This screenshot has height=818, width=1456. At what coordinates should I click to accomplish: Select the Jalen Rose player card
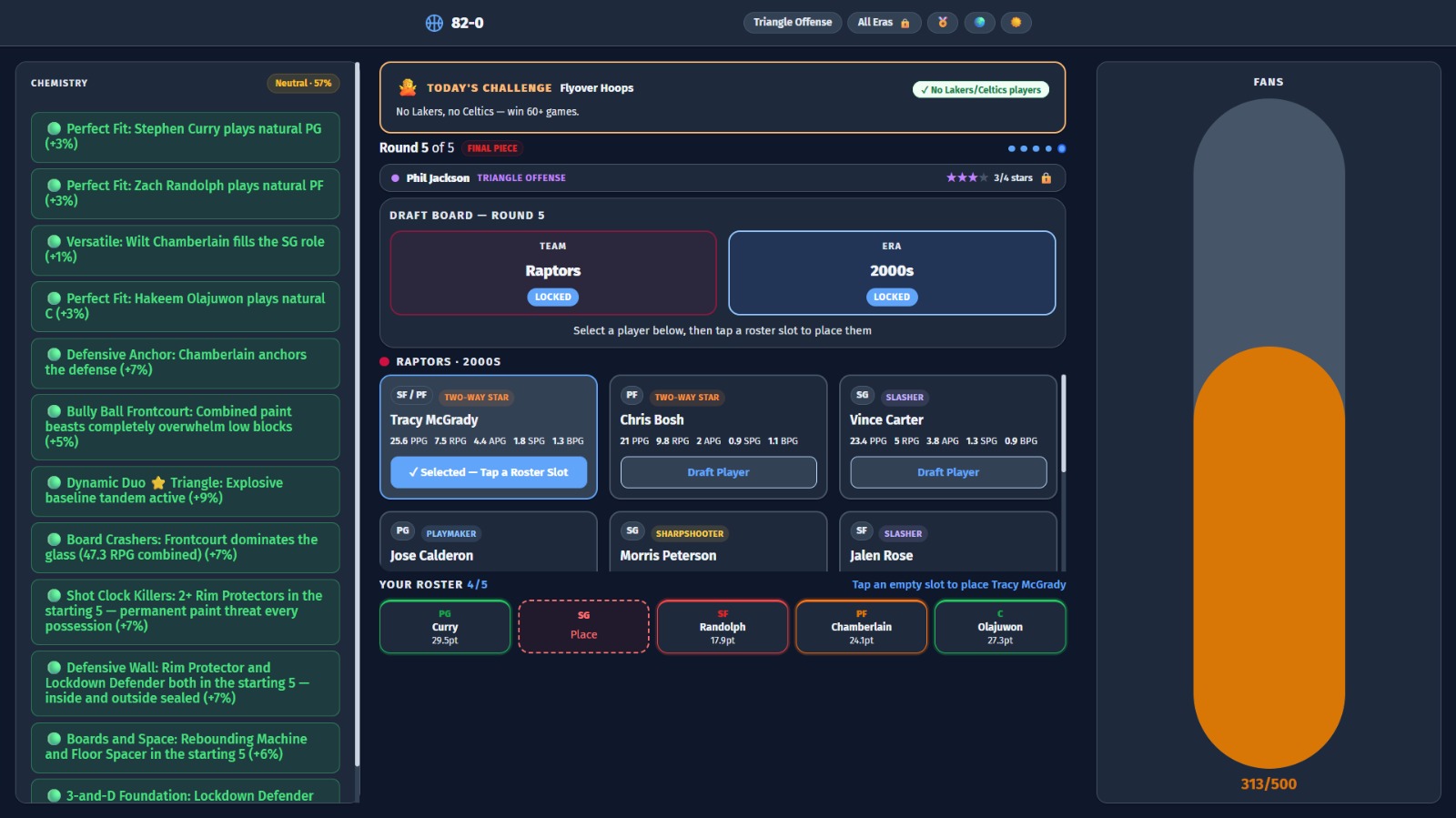pyautogui.click(x=948, y=542)
